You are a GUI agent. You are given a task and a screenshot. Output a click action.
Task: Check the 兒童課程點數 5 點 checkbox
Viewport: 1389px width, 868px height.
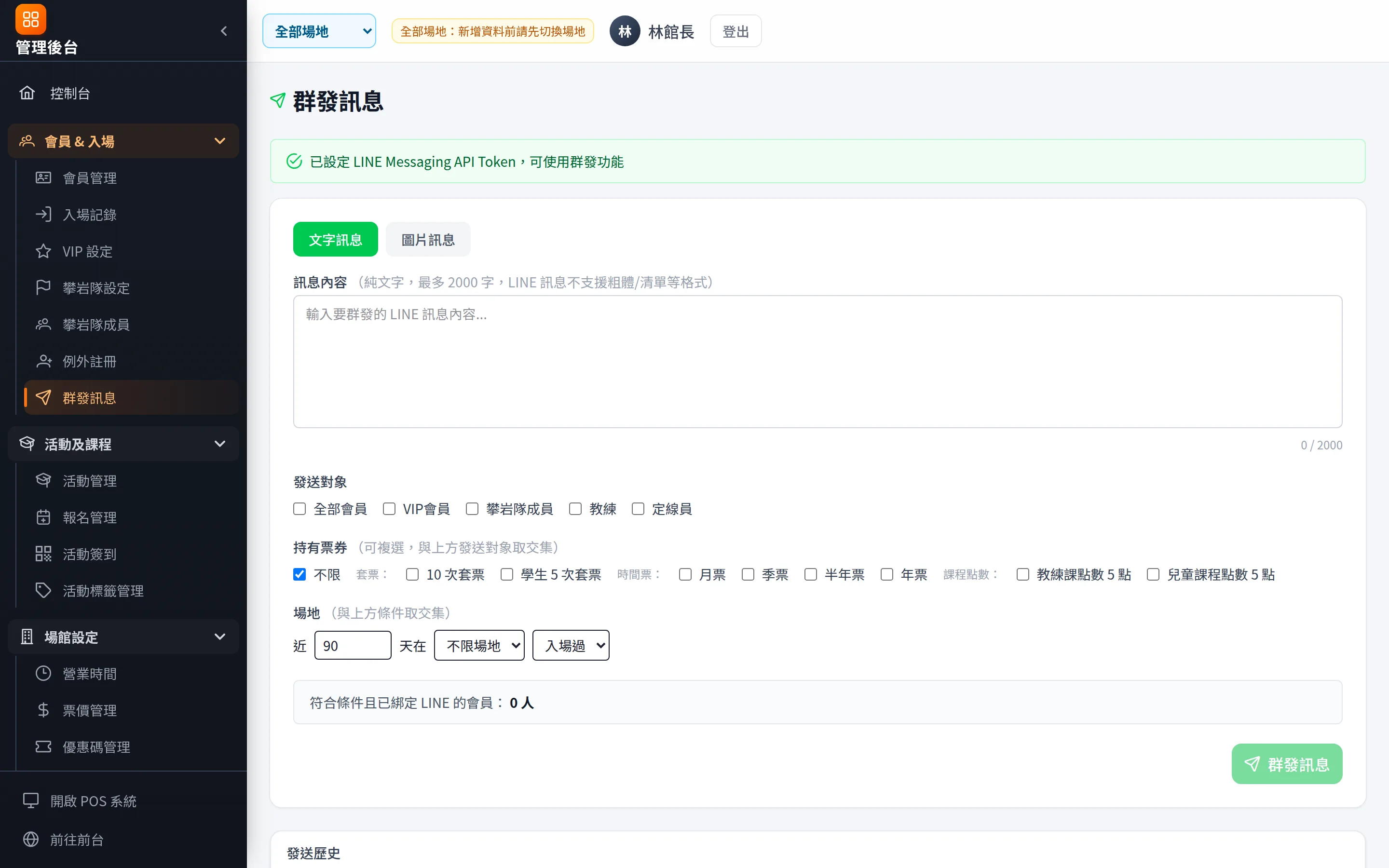click(1153, 575)
